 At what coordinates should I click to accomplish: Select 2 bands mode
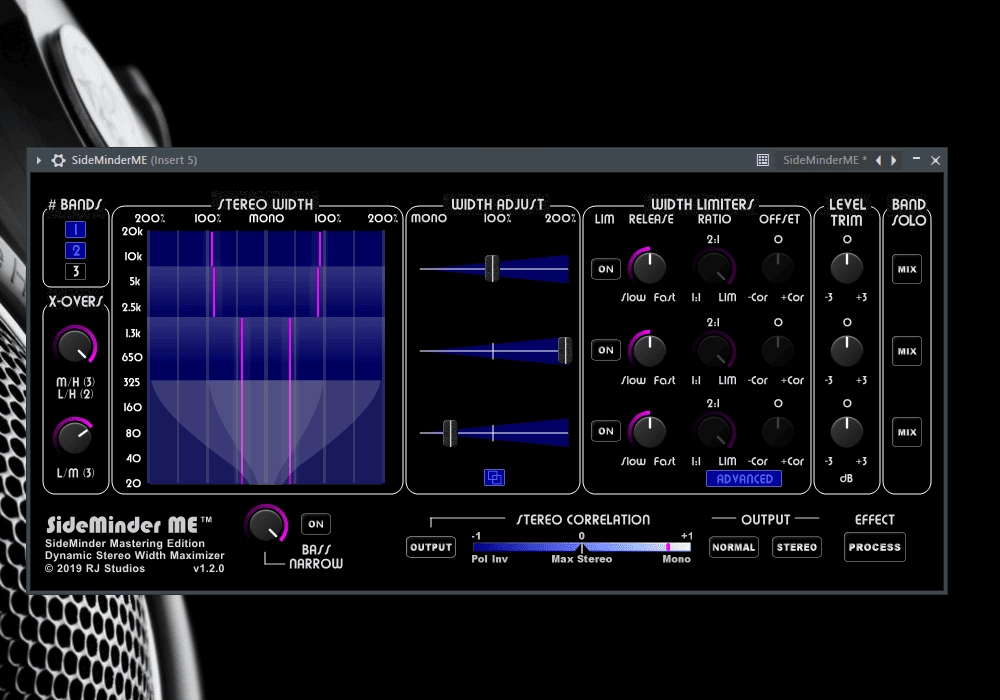pos(75,251)
